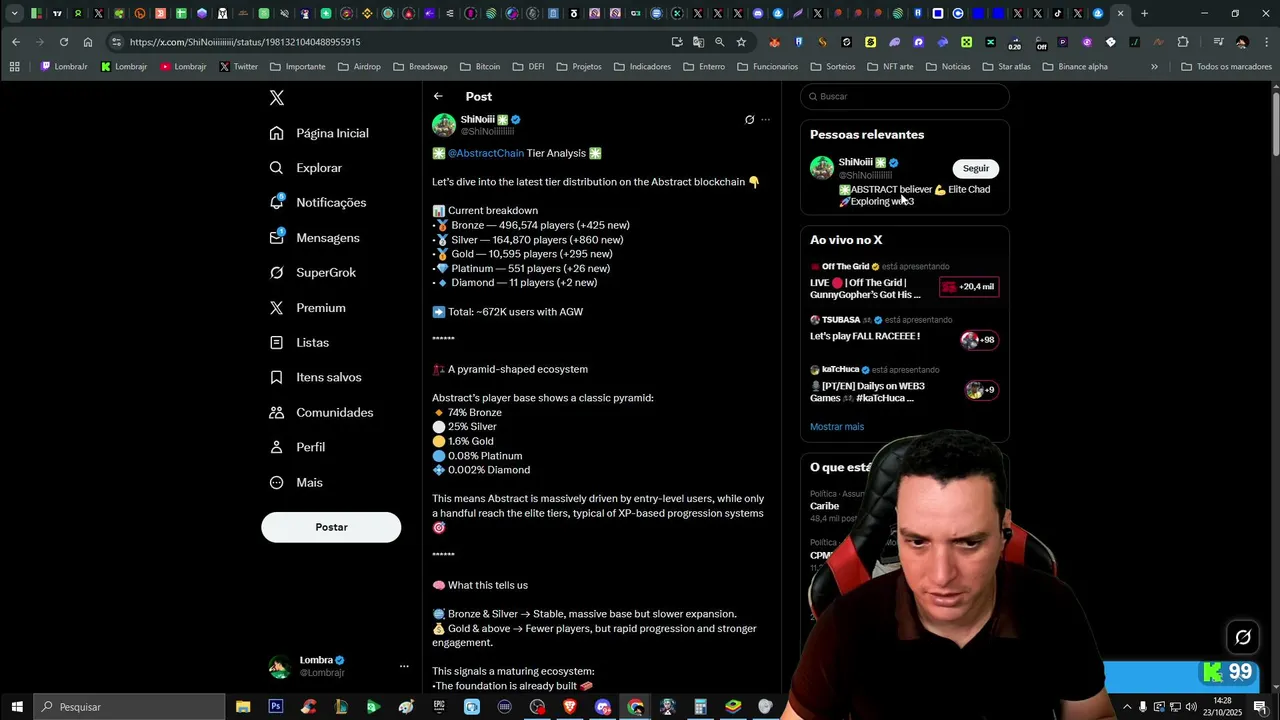1280x720 pixels.
Task: Click the Mais circle icon
Action: coord(277,482)
